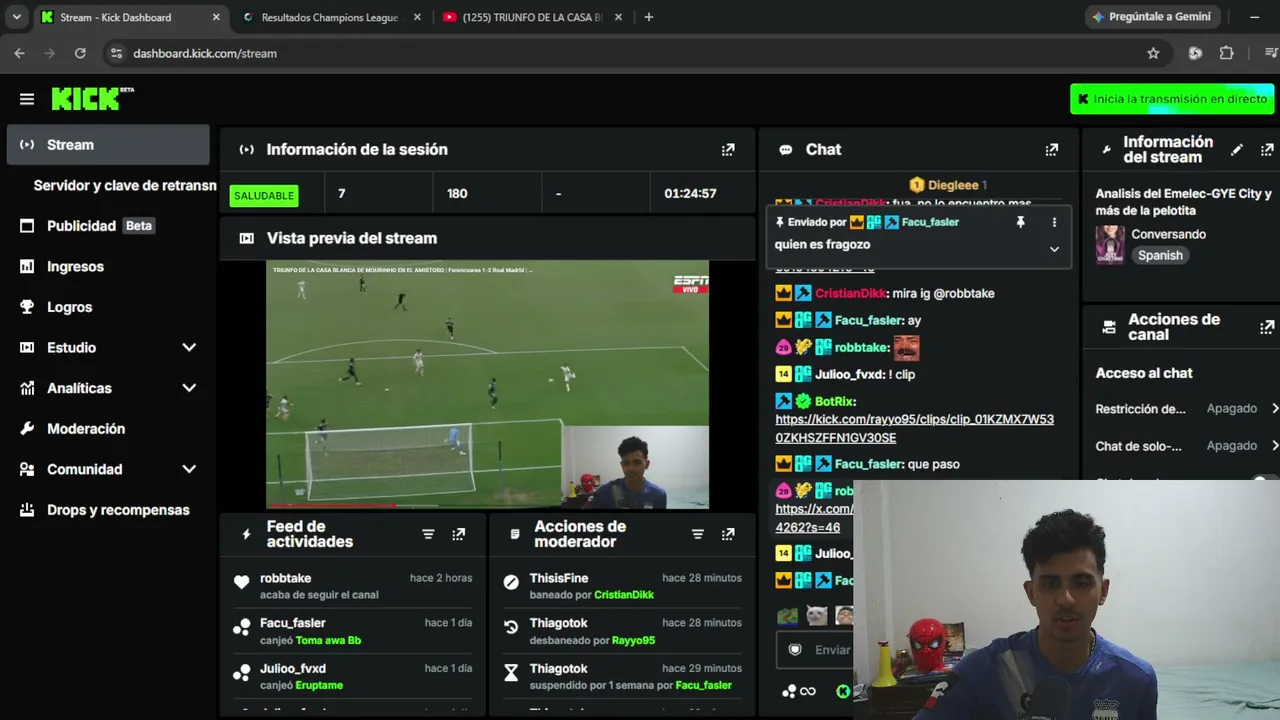Click CristianDikk in the ThisisFine ban entry
The width and height of the screenshot is (1280, 720).
624,595
